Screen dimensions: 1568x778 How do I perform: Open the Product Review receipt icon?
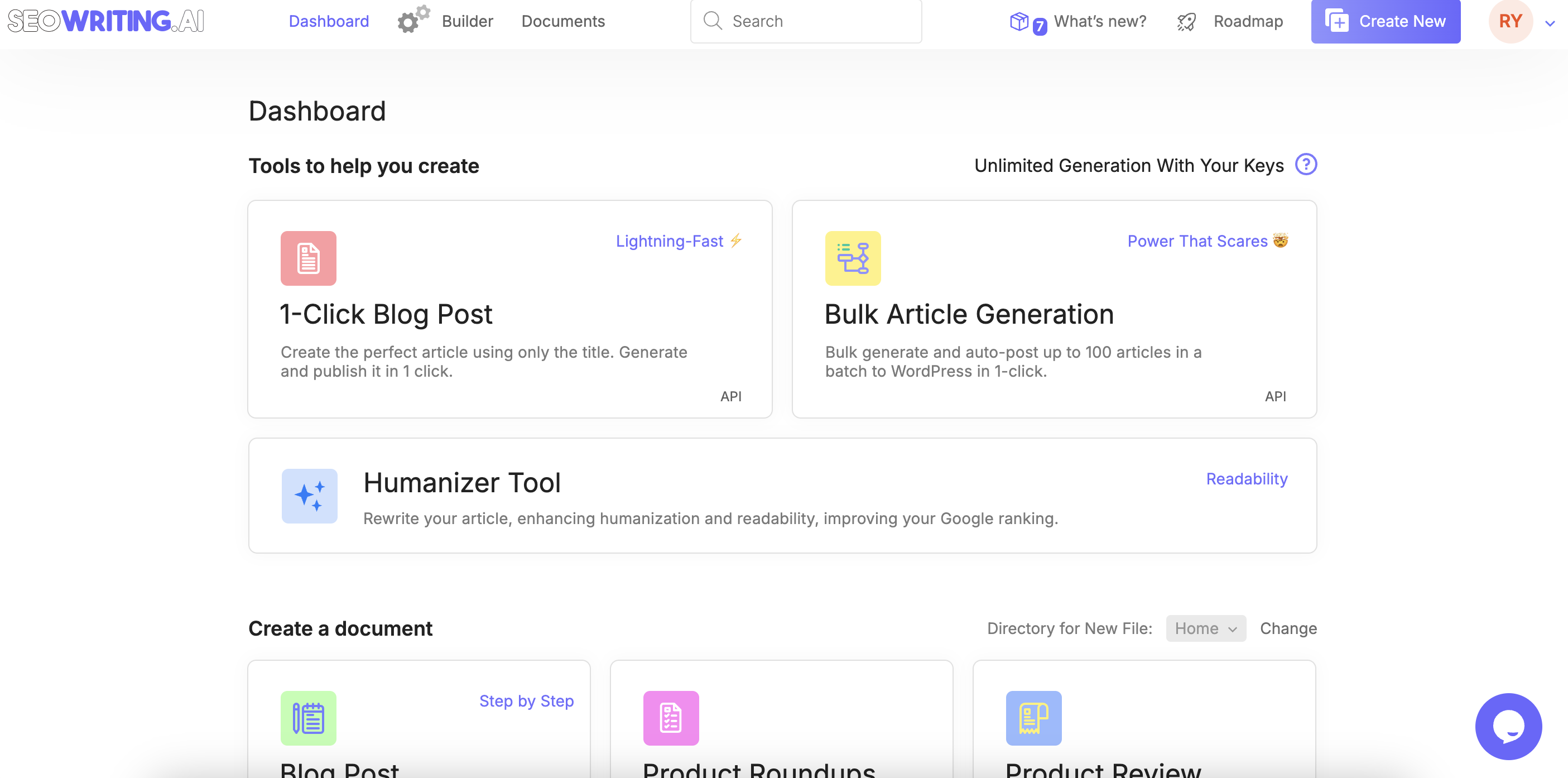click(1033, 718)
